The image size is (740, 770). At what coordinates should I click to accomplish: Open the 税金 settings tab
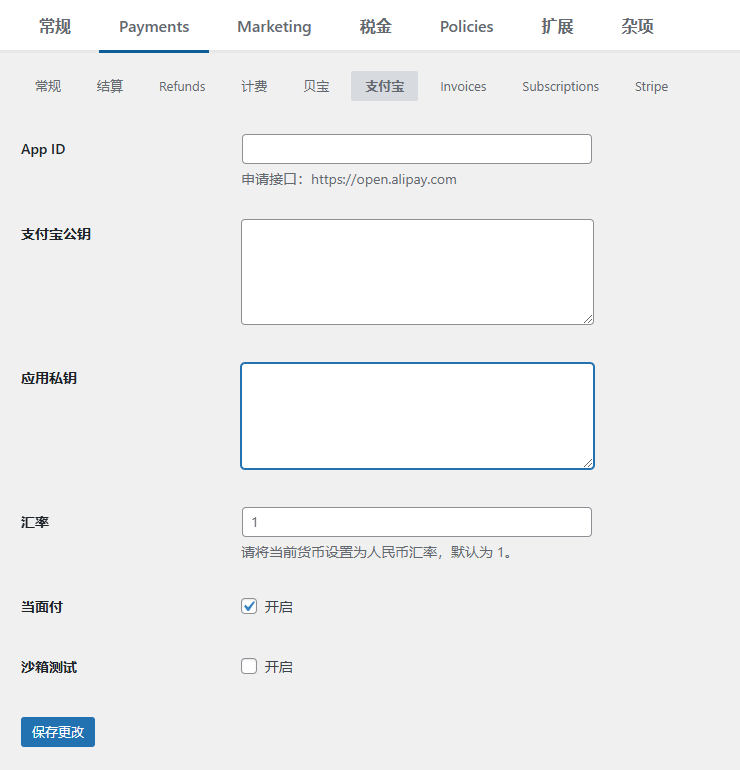[x=375, y=27]
